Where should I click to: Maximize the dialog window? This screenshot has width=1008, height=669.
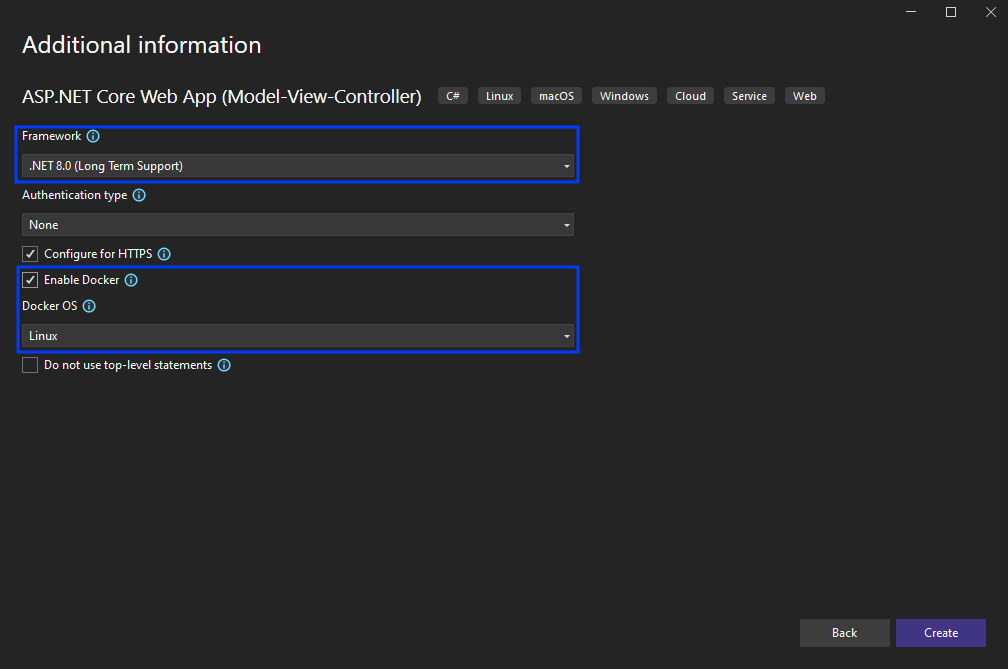[x=951, y=12]
